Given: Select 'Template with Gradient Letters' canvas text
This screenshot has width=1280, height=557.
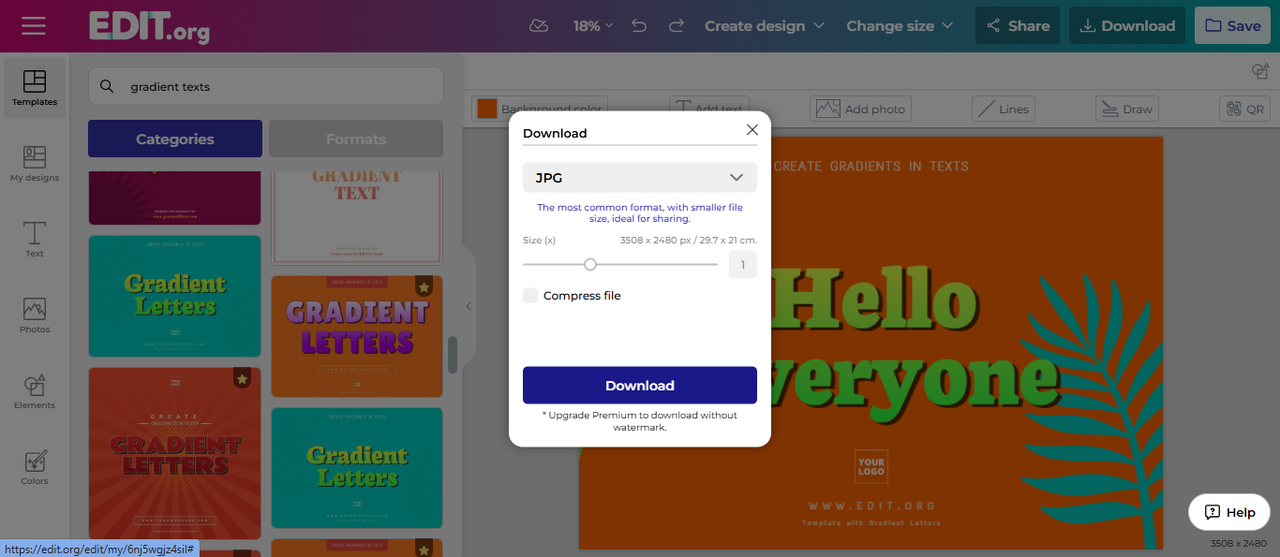Looking at the screenshot, I should pos(872,523).
